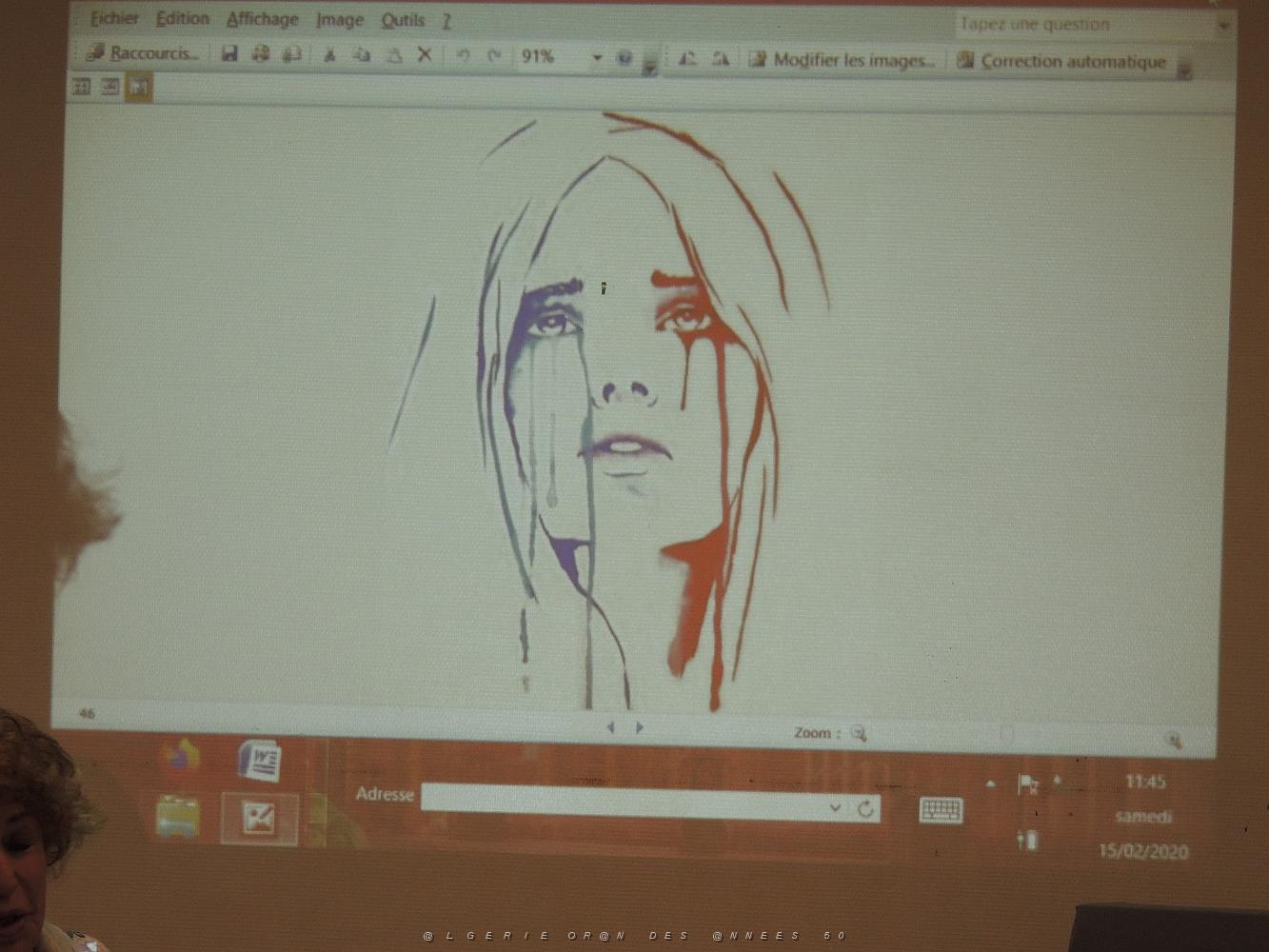Screen dimensions: 1269x952
Task: Apply Correction automatique to the picture
Action: 1061,61
